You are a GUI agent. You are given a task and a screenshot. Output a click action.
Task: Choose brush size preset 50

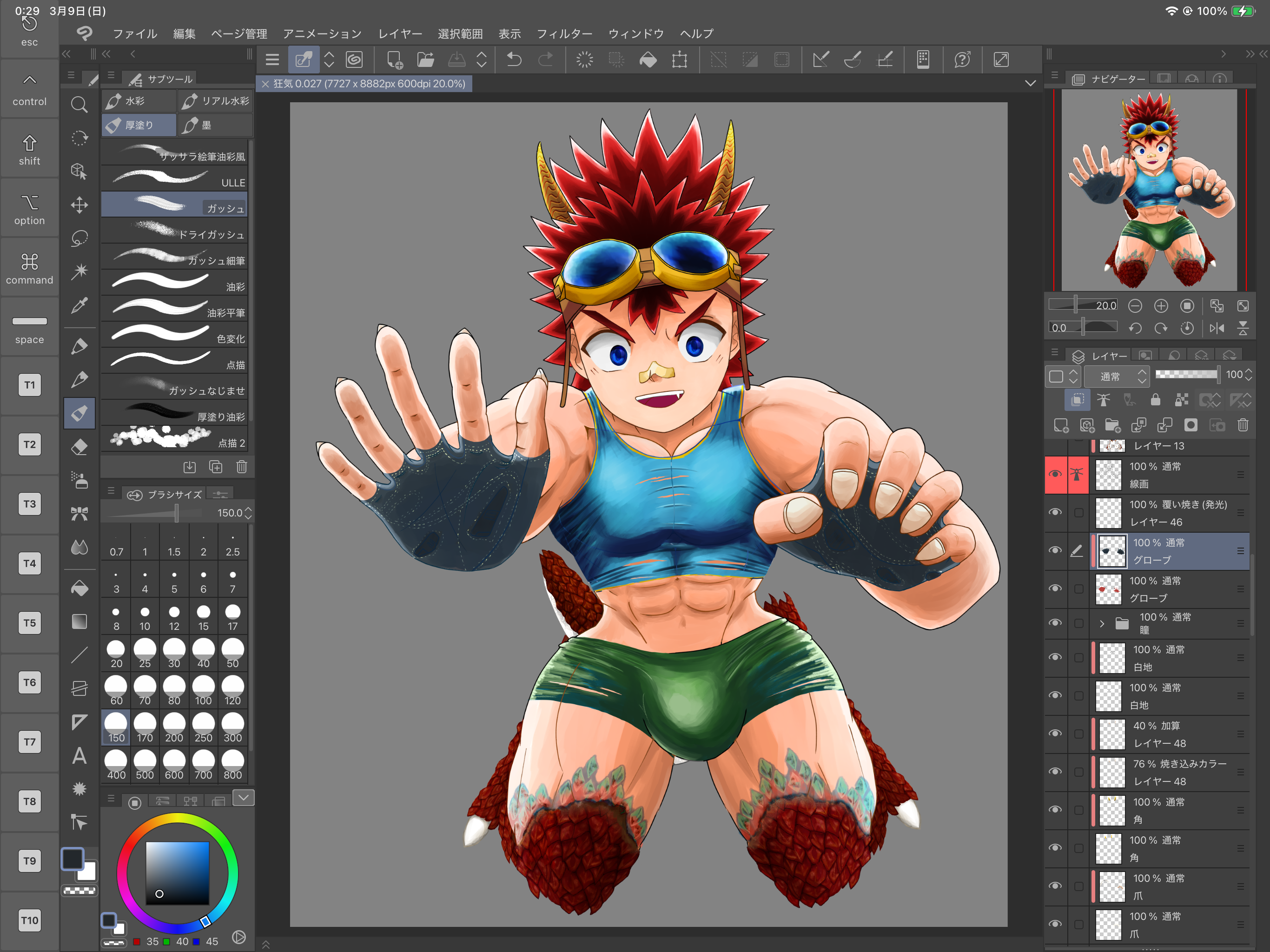pos(232,654)
